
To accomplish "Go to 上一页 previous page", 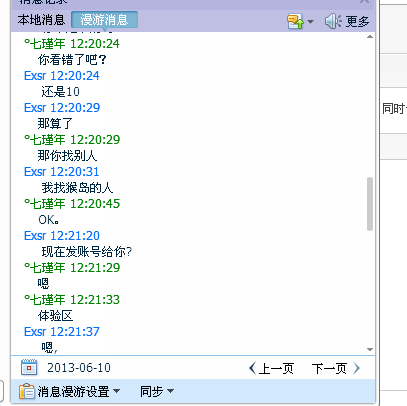I will click(x=276, y=368).
